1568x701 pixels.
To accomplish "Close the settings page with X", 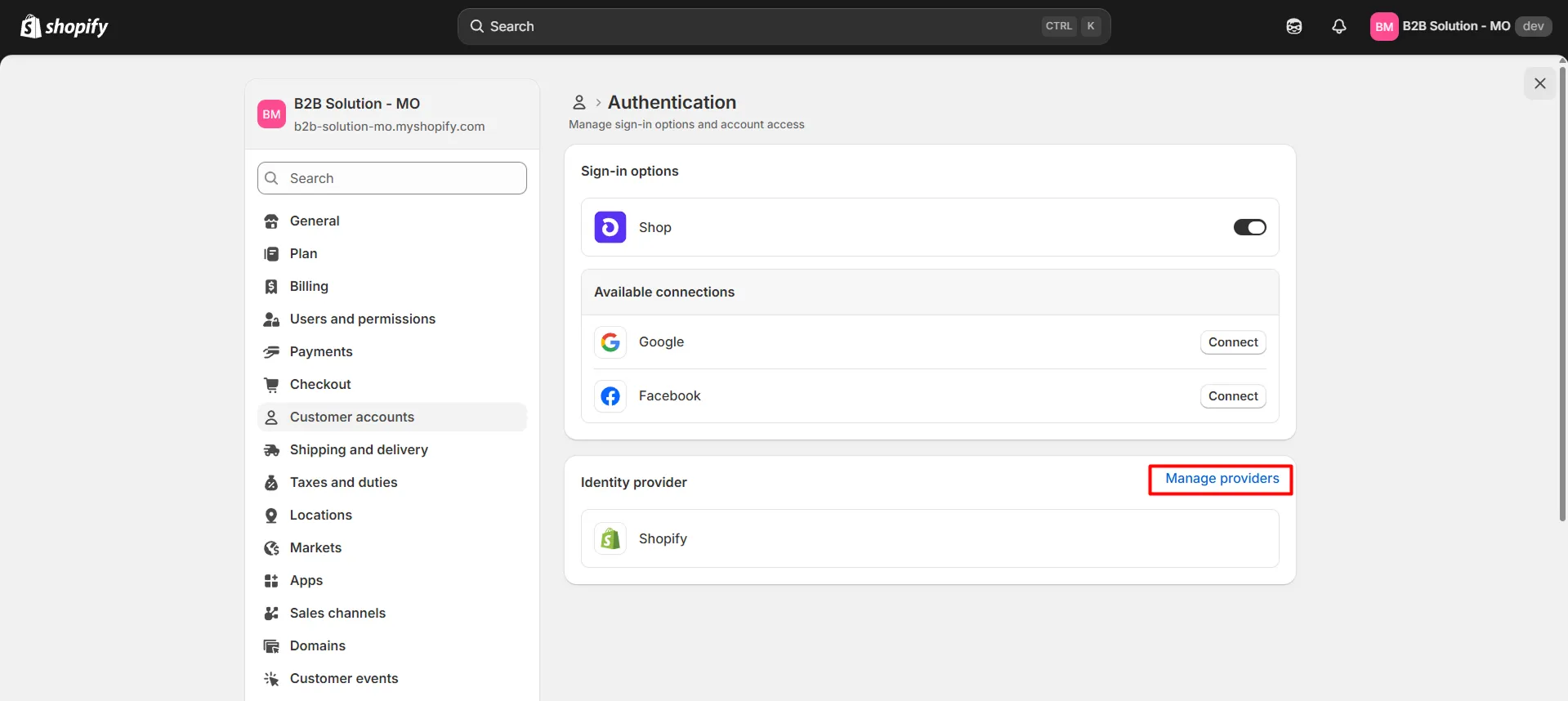I will (1539, 83).
